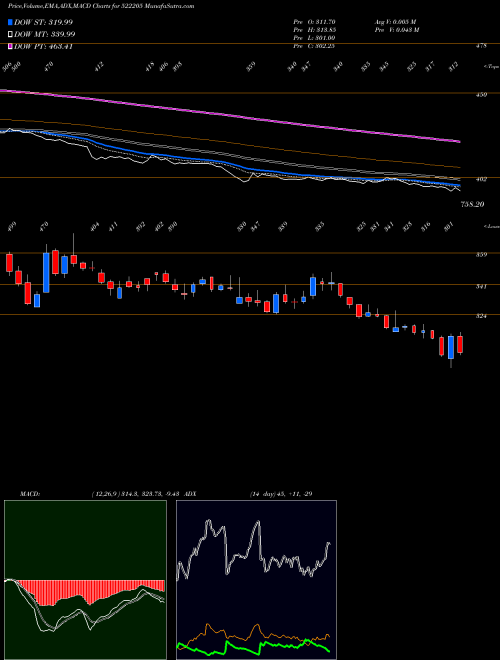500x660 pixels.
Task: Click the 324 price axis label
Action: (x=481, y=316)
